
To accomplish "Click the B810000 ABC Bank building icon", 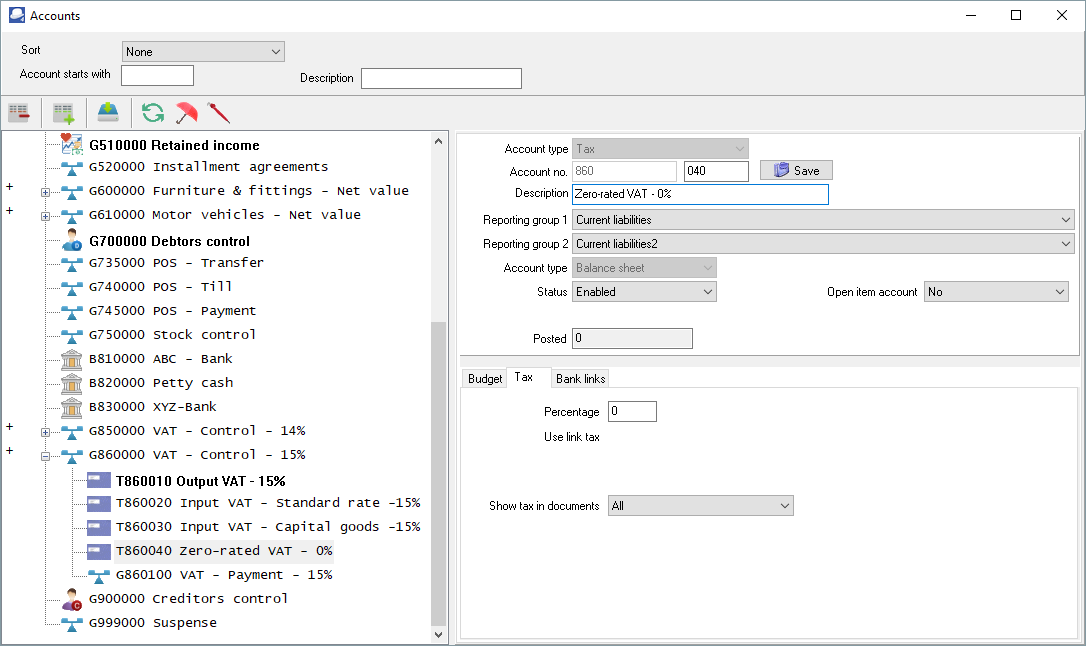I will (71, 359).
